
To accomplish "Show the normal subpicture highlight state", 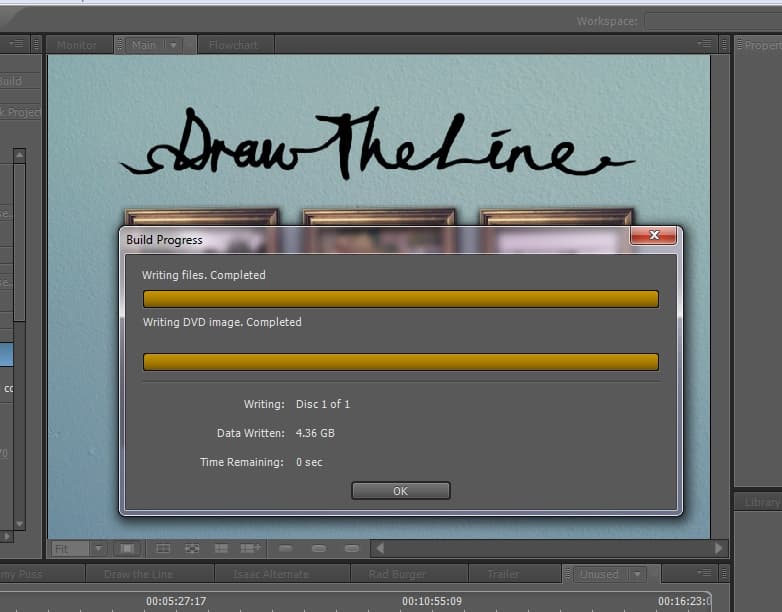I will pos(285,548).
